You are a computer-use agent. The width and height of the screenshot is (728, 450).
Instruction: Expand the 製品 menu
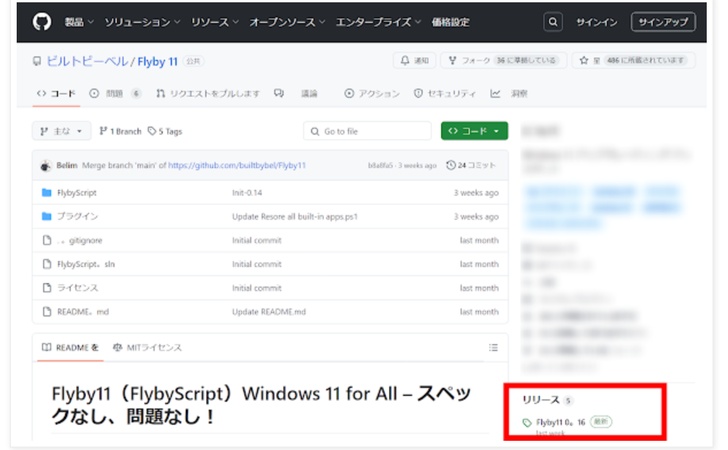[x=79, y=22]
